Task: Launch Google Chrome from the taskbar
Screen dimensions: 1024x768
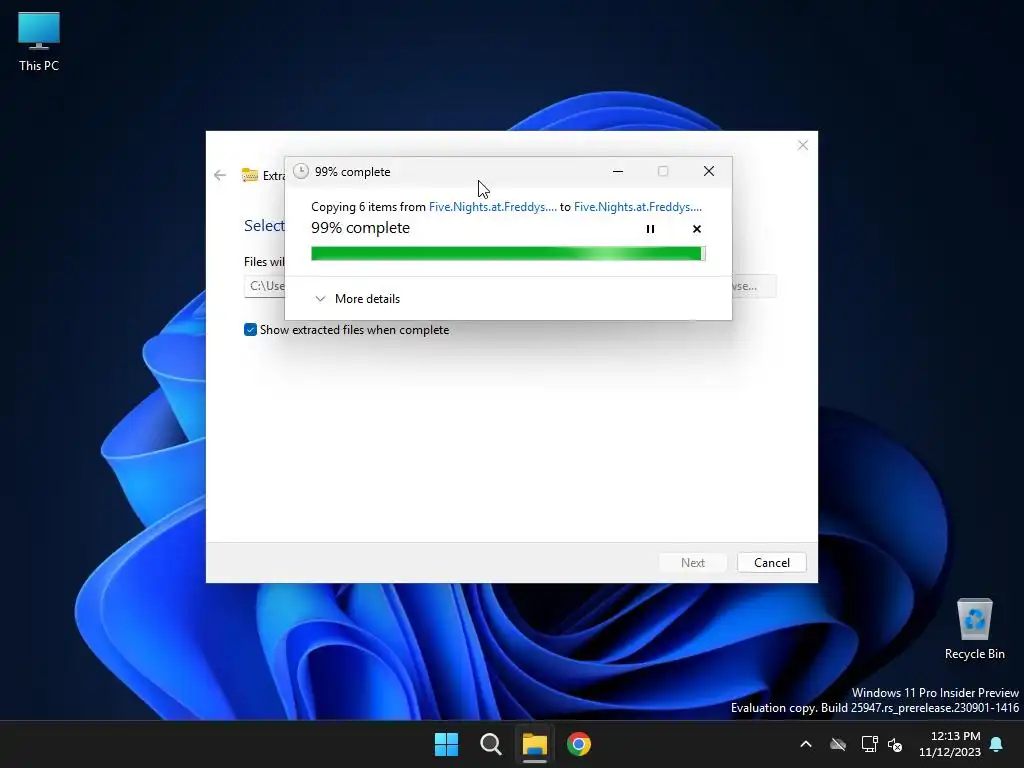Action: coord(579,744)
